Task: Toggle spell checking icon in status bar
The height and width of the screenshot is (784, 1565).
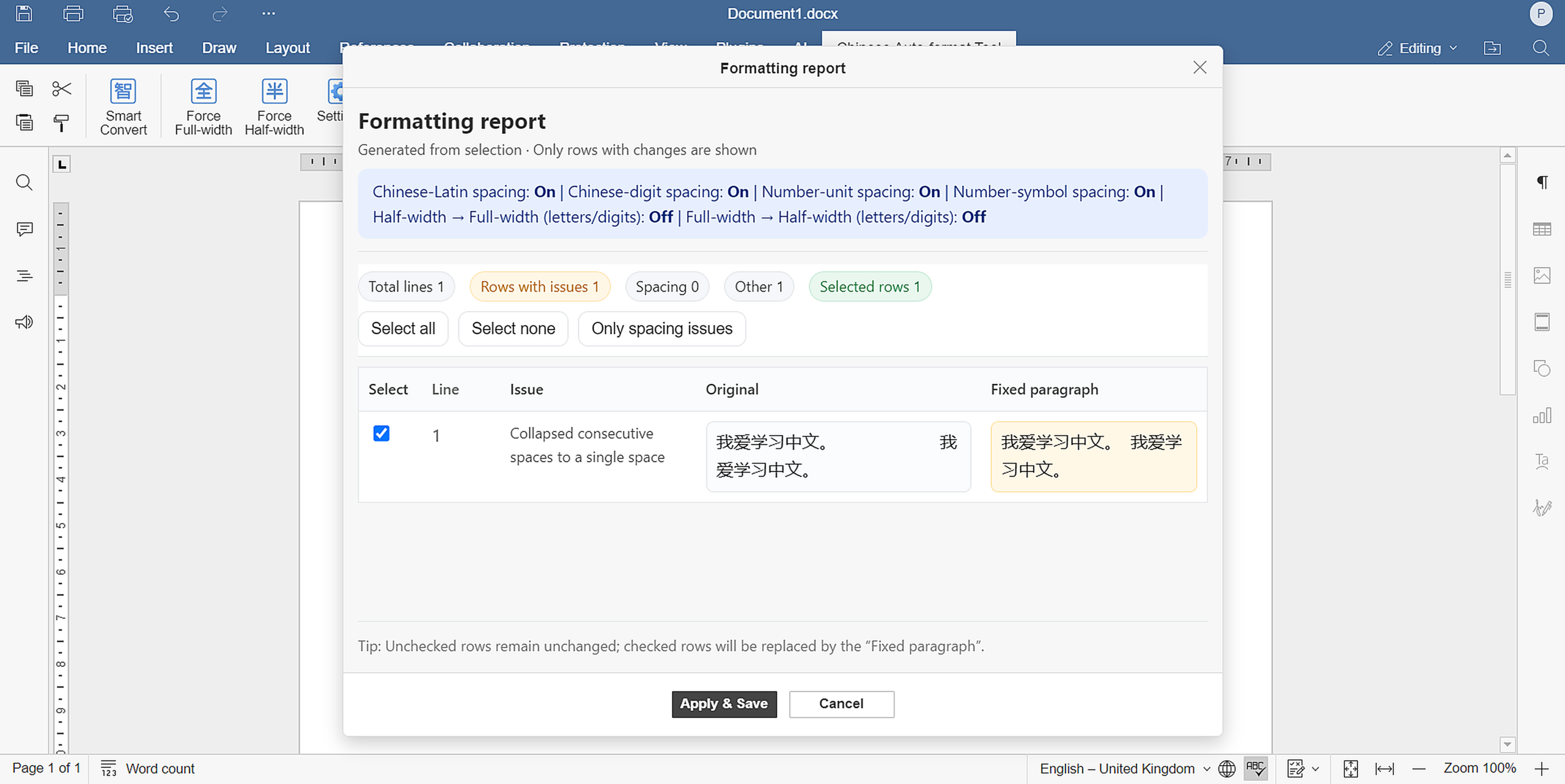Action: click(1256, 768)
